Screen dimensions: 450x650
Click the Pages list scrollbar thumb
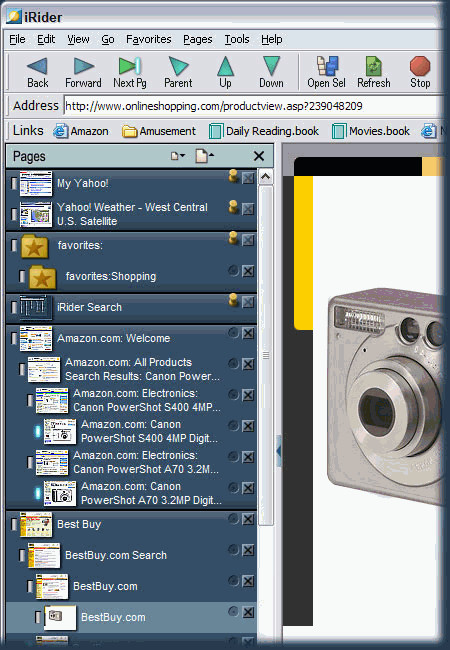[266, 355]
